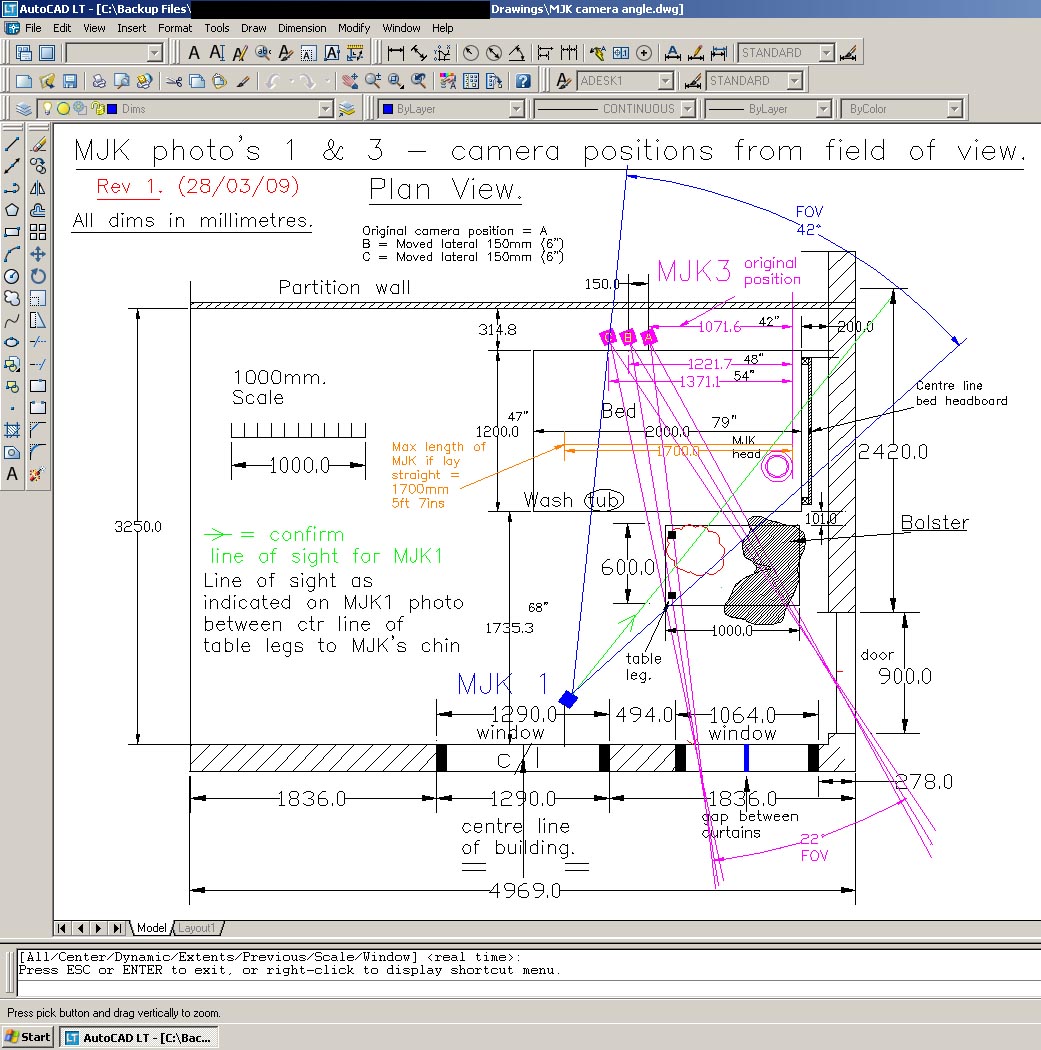
Task: Choose the Hatch tool in draw toolbar
Action: 12,431
